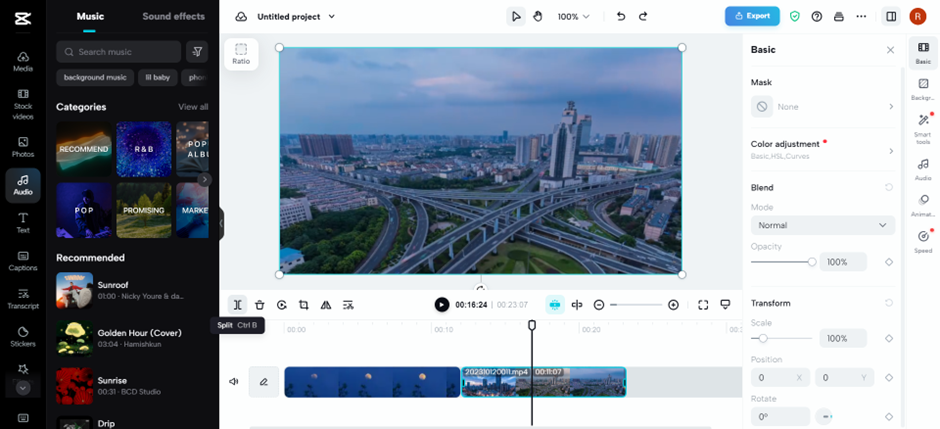Open the Background settings tab
This screenshot has height=429, width=940.
click(923, 89)
